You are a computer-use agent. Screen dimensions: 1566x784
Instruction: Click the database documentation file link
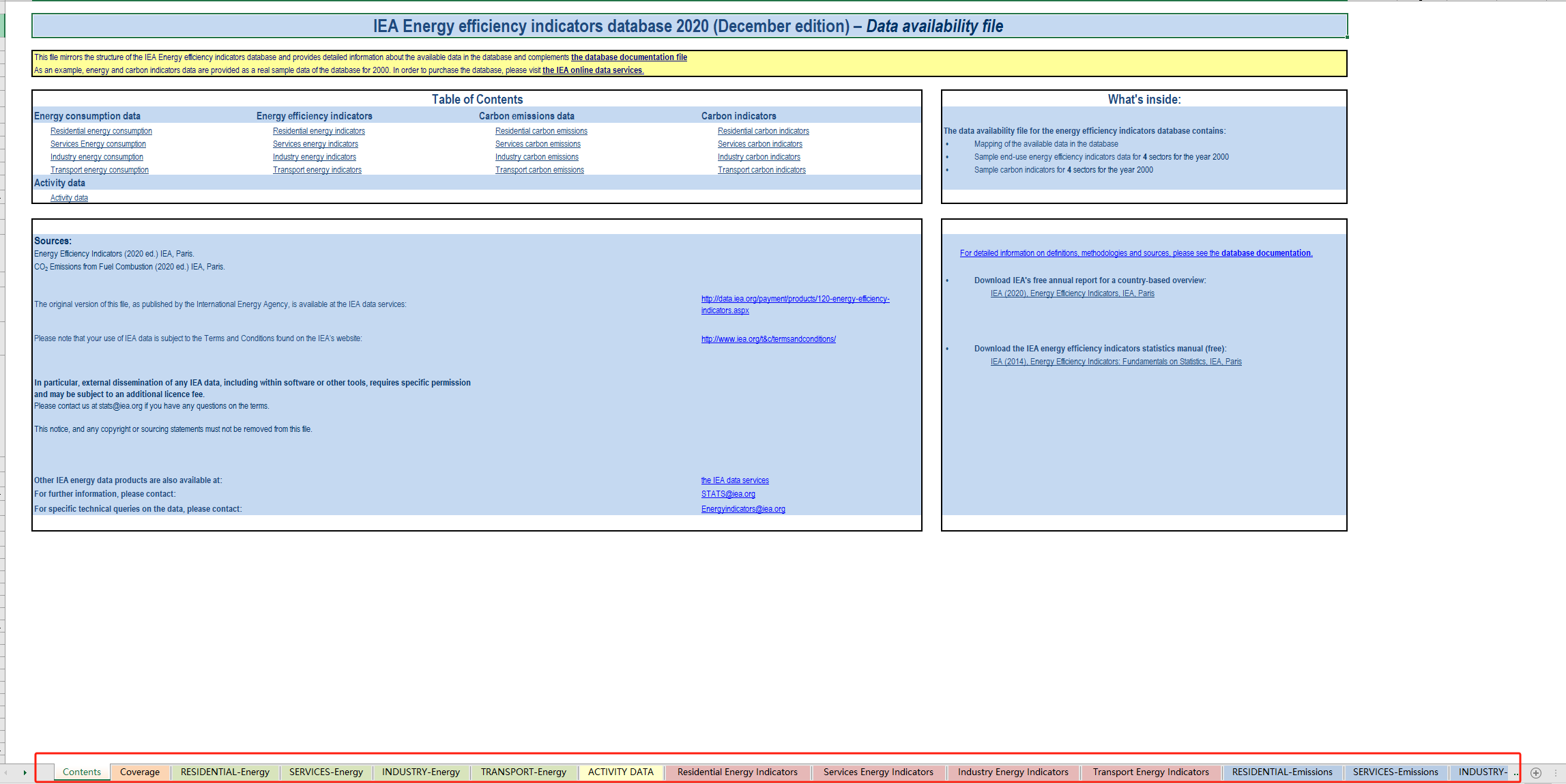click(628, 57)
